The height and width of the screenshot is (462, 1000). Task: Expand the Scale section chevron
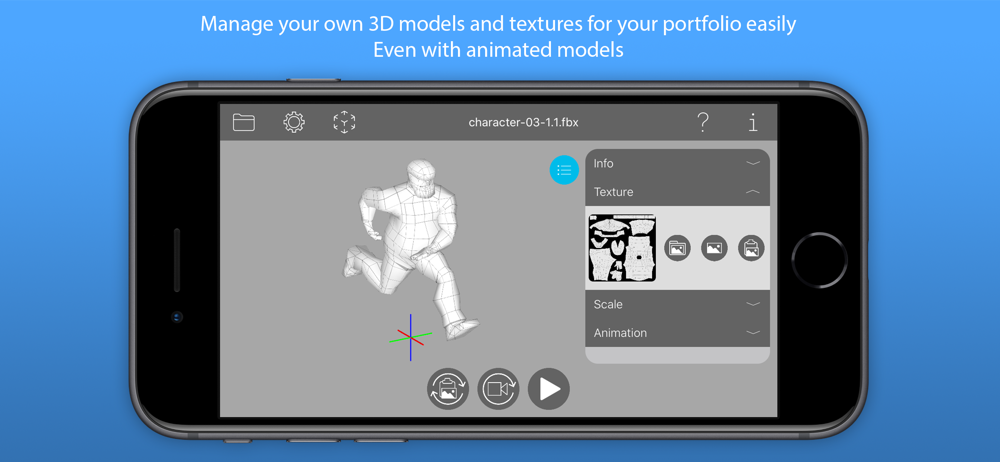click(x=753, y=304)
